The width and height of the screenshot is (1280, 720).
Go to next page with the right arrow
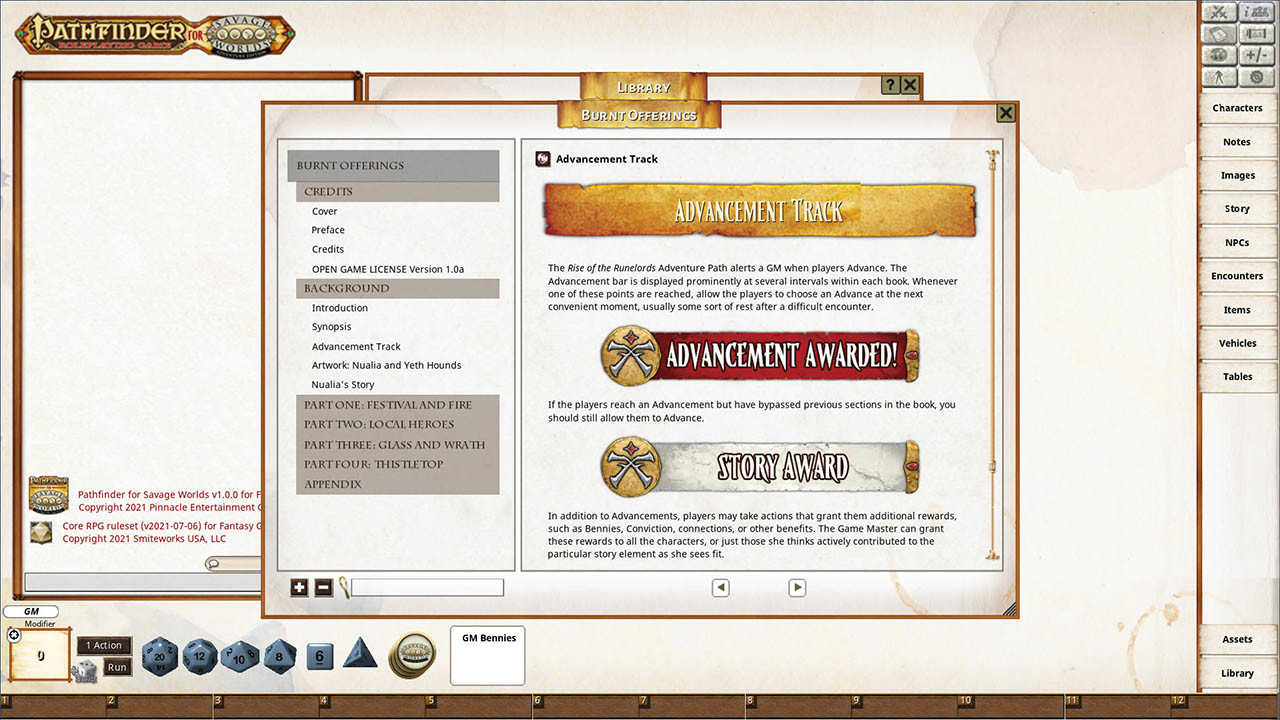[x=797, y=587]
